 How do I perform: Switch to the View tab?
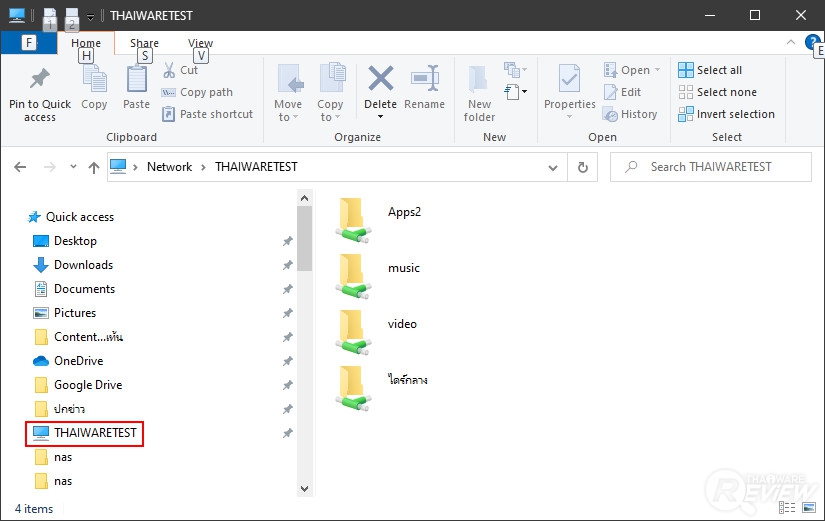click(200, 43)
